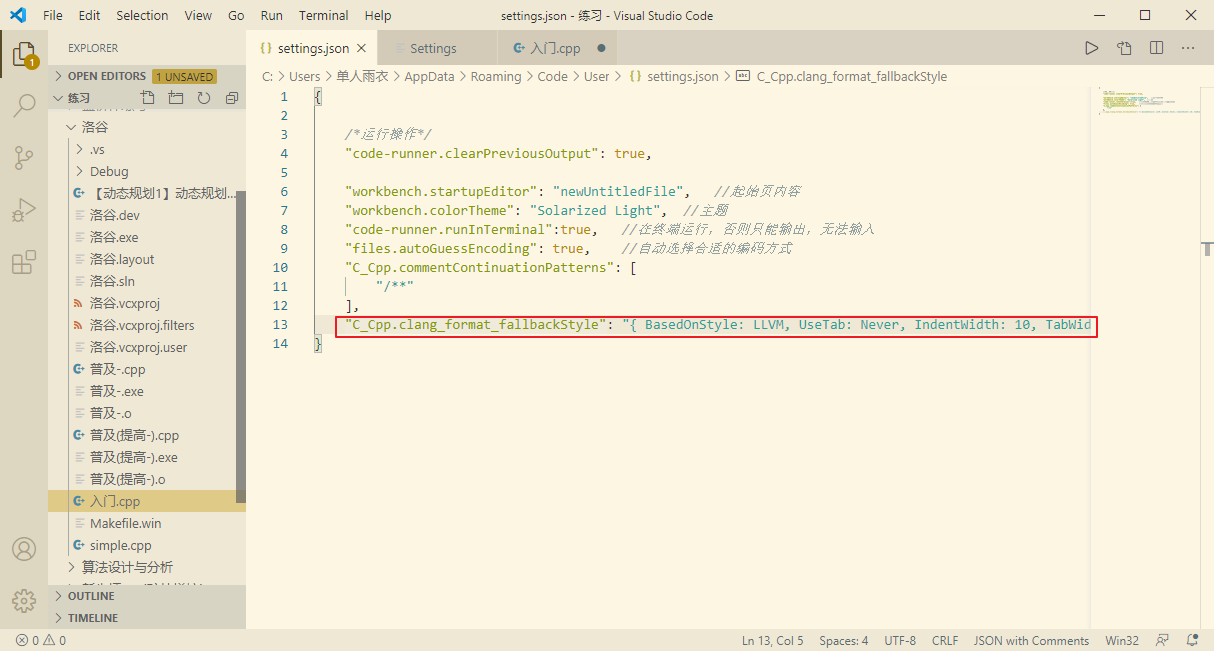1214x651 pixels.
Task: Toggle the notifications bell
Action: coord(1191,640)
